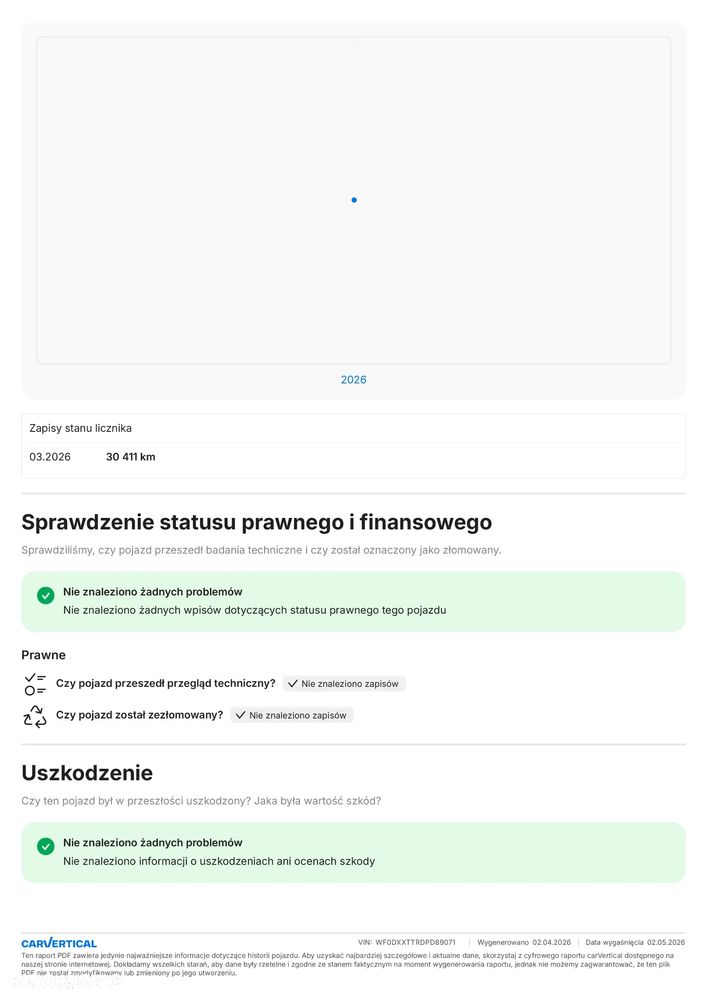The image size is (707, 999).
Task: Click the 'Czy pojazd przeszedł przegląd techniczny?' question
Action: [166, 684]
